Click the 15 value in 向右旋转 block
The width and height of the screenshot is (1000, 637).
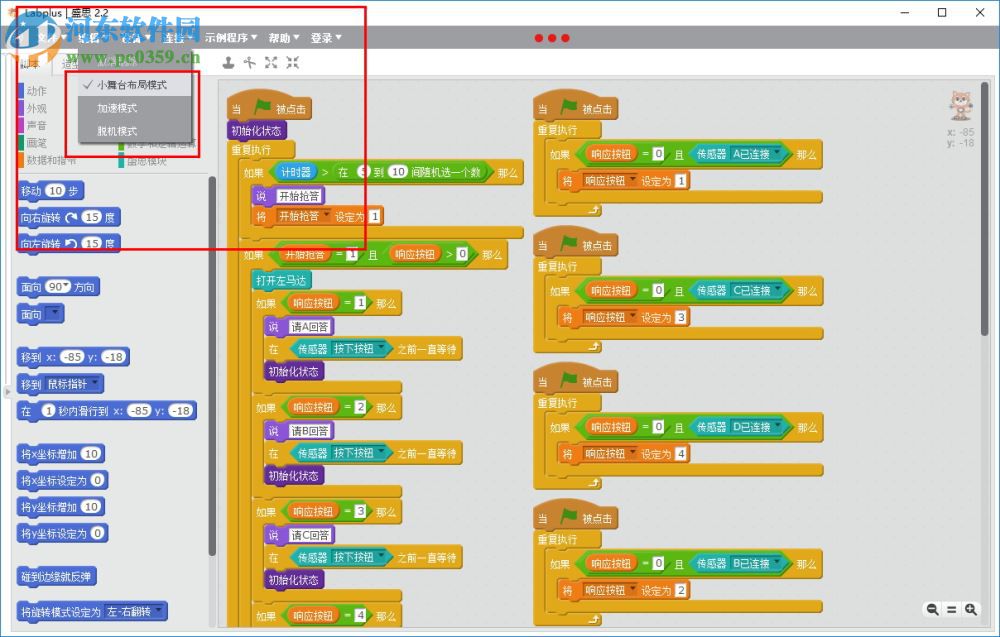click(x=92, y=217)
